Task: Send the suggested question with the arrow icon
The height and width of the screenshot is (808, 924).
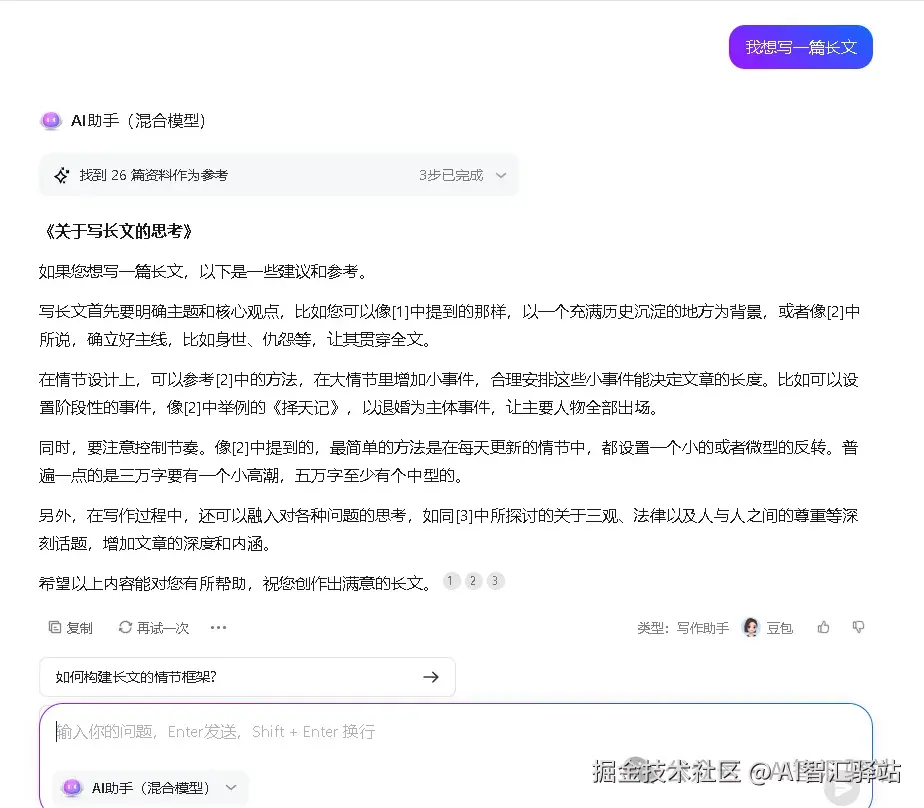Action: [x=431, y=677]
